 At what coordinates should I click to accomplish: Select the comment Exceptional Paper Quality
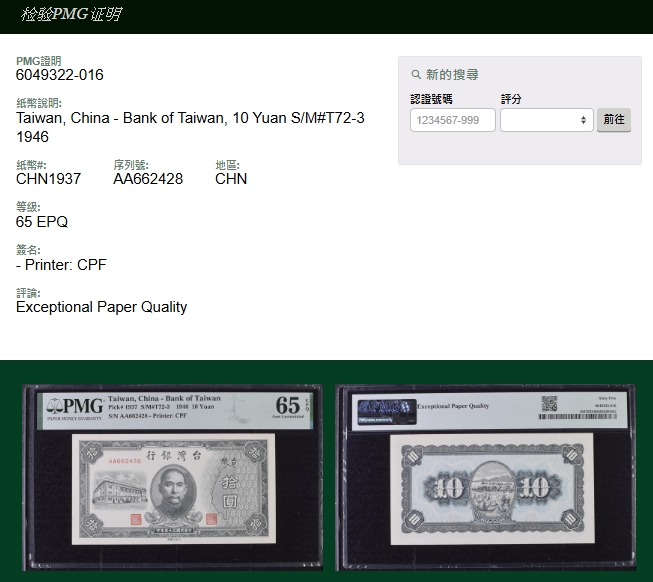tap(102, 307)
